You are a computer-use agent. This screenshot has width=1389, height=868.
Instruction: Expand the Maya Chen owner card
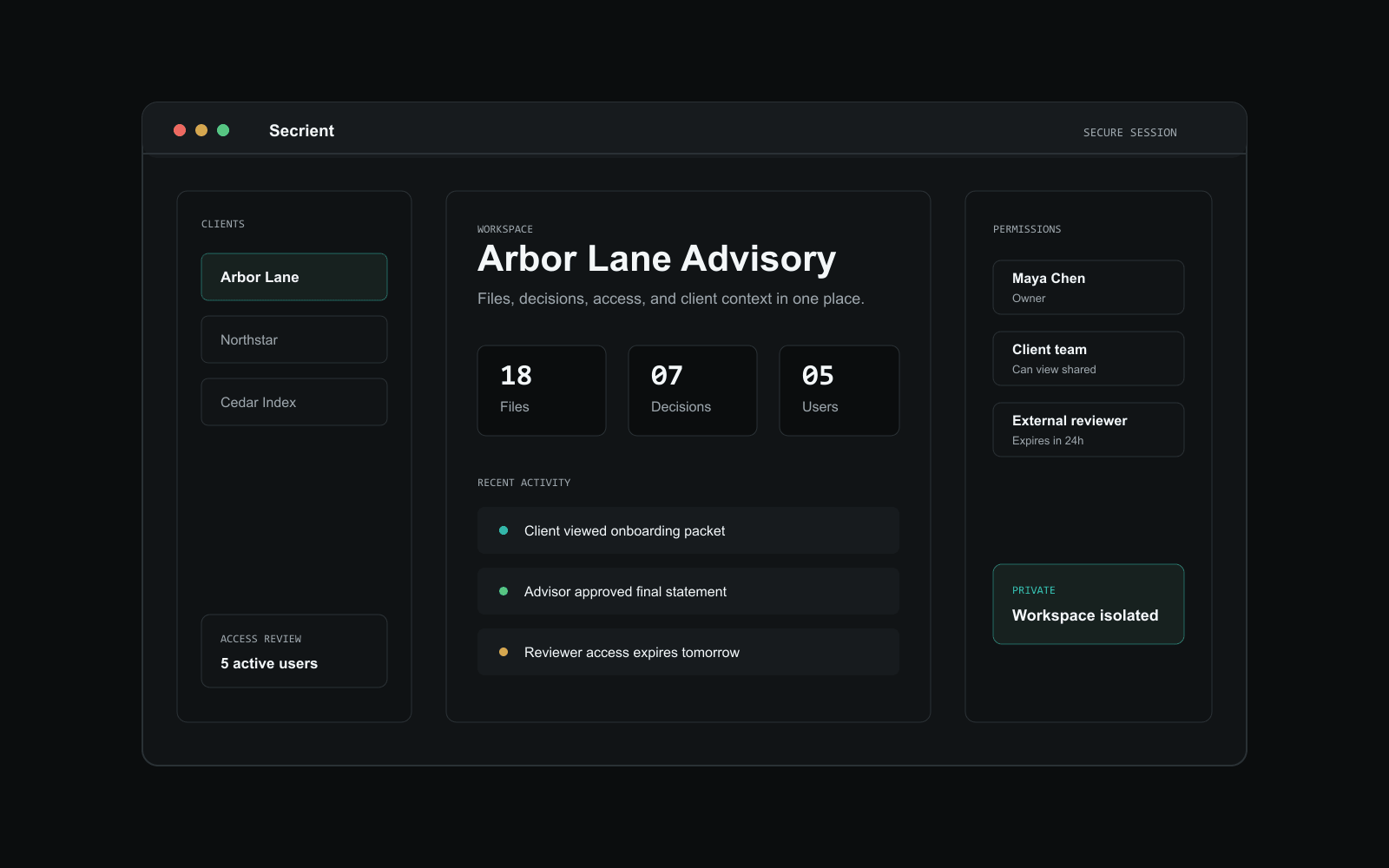tap(1088, 287)
